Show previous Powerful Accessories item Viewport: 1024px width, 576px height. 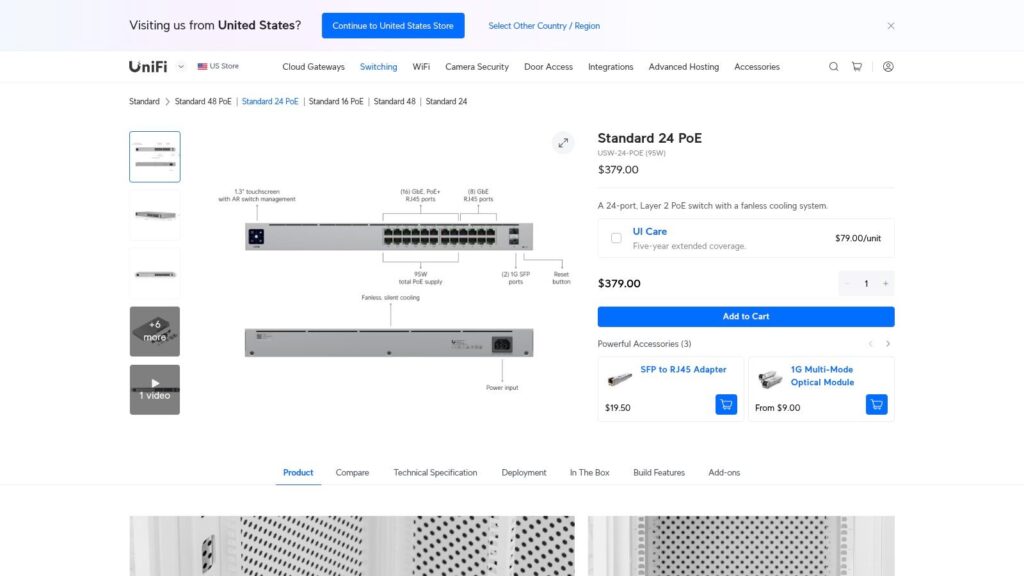pyautogui.click(x=870, y=344)
